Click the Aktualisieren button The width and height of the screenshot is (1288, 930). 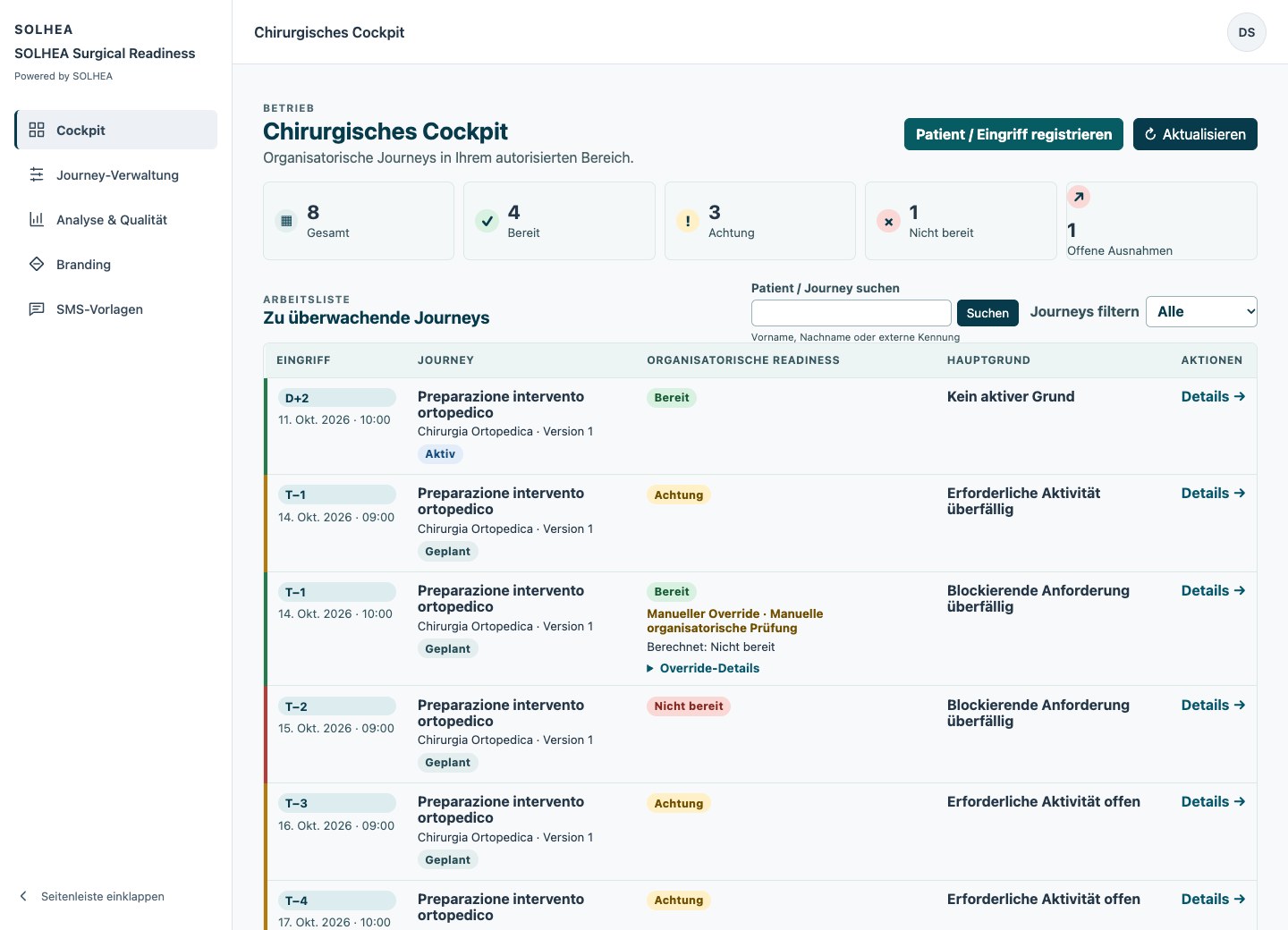coord(1195,134)
